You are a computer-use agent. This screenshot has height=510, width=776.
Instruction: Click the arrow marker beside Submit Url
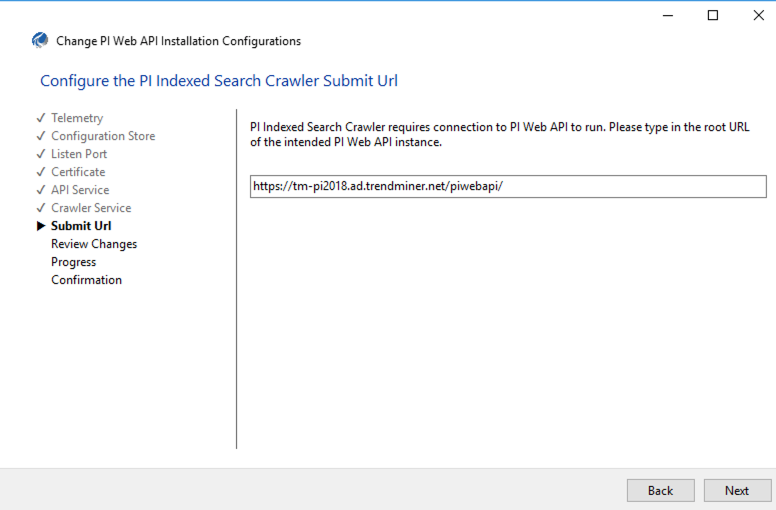[41, 226]
